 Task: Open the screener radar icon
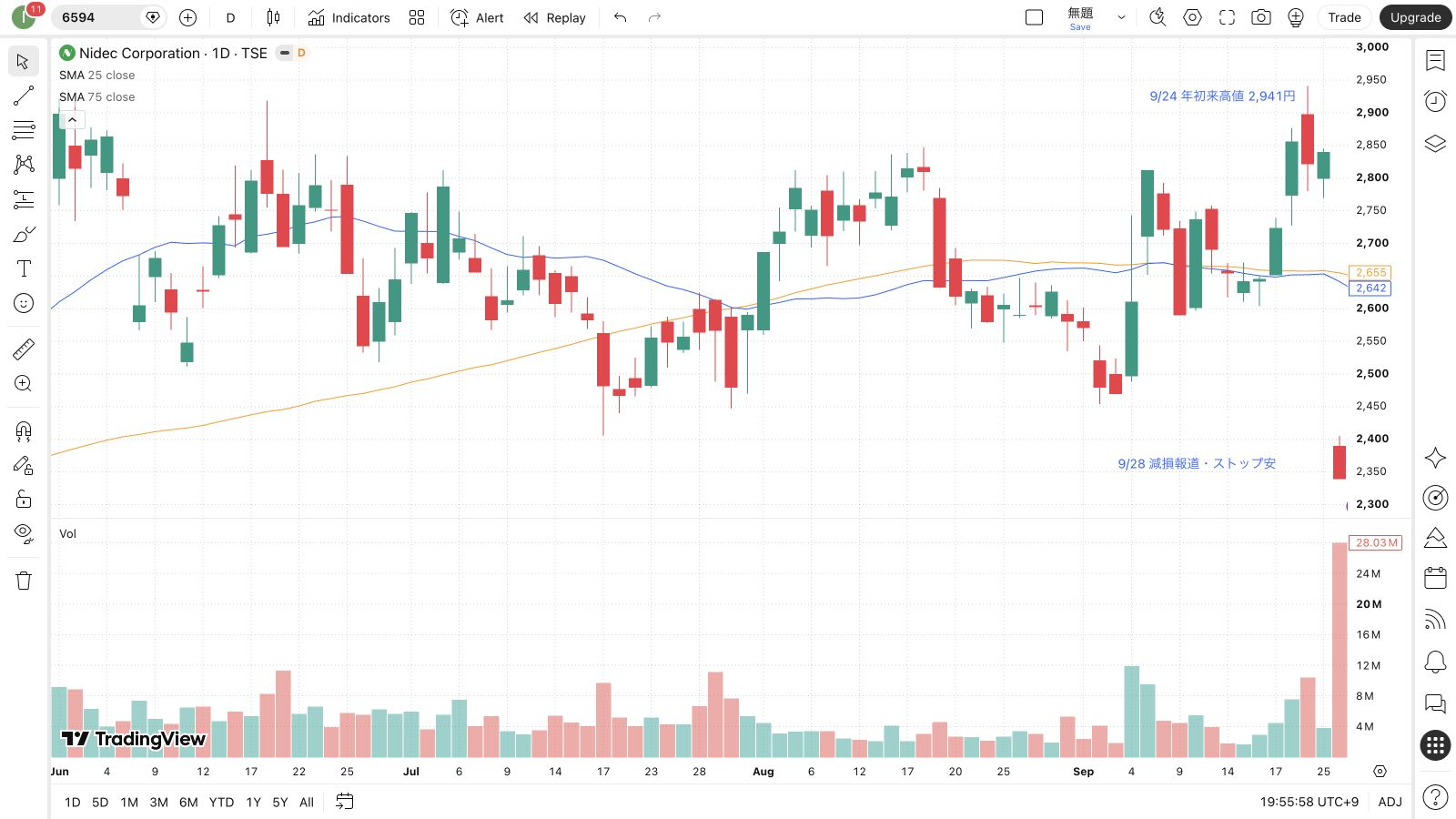click(x=1435, y=498)
